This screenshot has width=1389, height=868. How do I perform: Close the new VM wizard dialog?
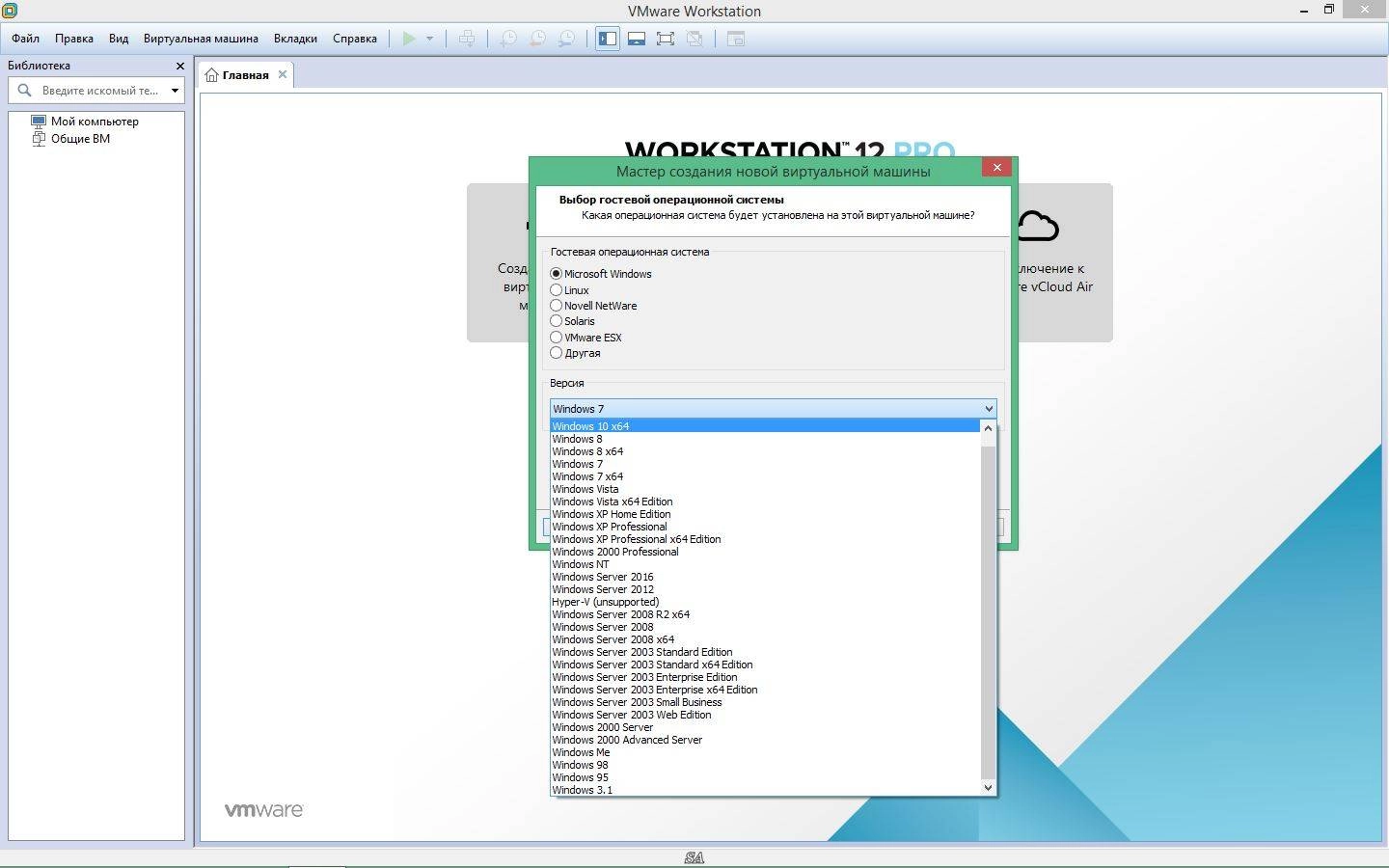[x=996, y=167]
